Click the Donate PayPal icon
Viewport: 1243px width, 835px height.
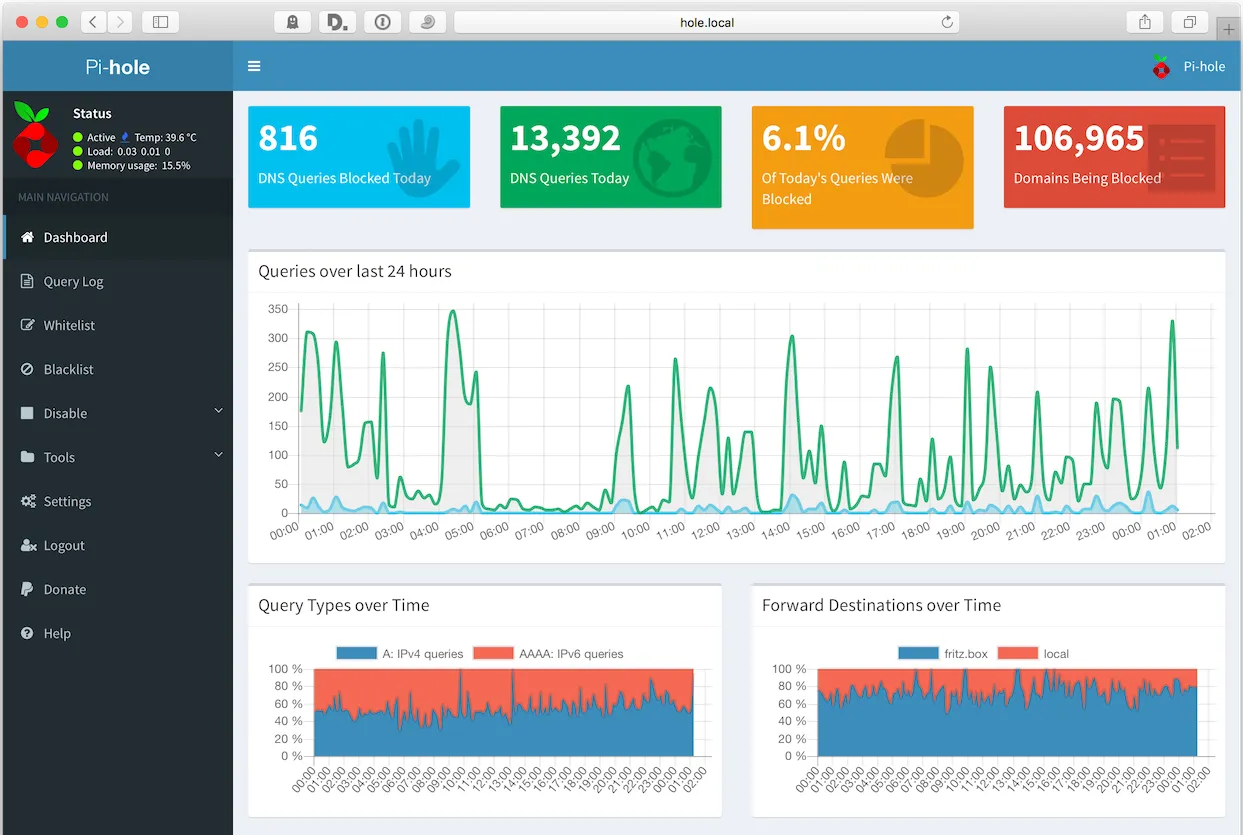(x=27, y=589)
